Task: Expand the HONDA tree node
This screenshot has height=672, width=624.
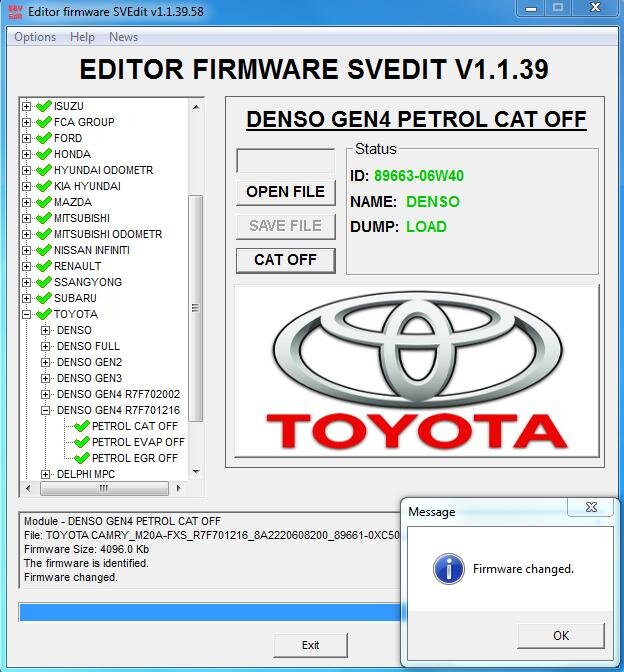Action: (x=27, y=154)
